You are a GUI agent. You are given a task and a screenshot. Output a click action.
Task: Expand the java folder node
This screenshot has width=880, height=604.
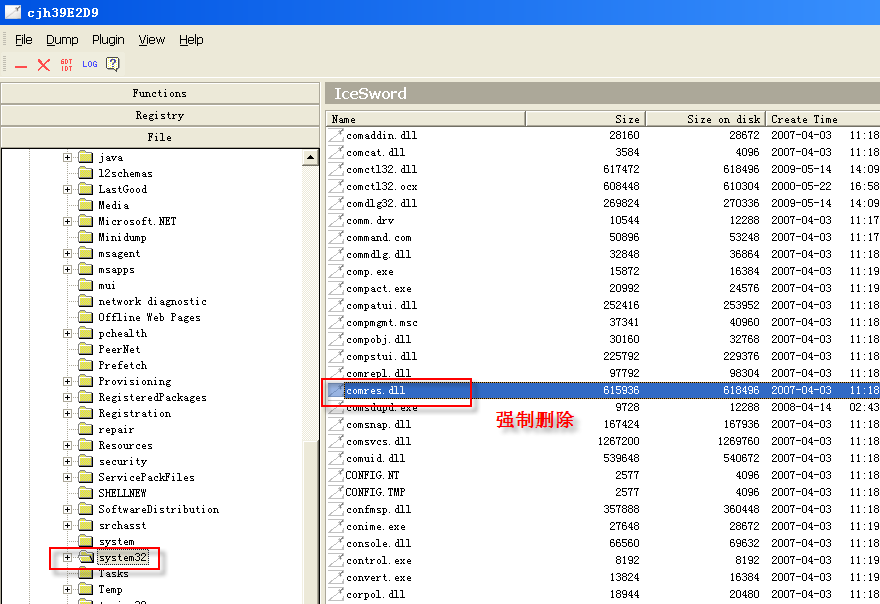(x=68, y=158)
